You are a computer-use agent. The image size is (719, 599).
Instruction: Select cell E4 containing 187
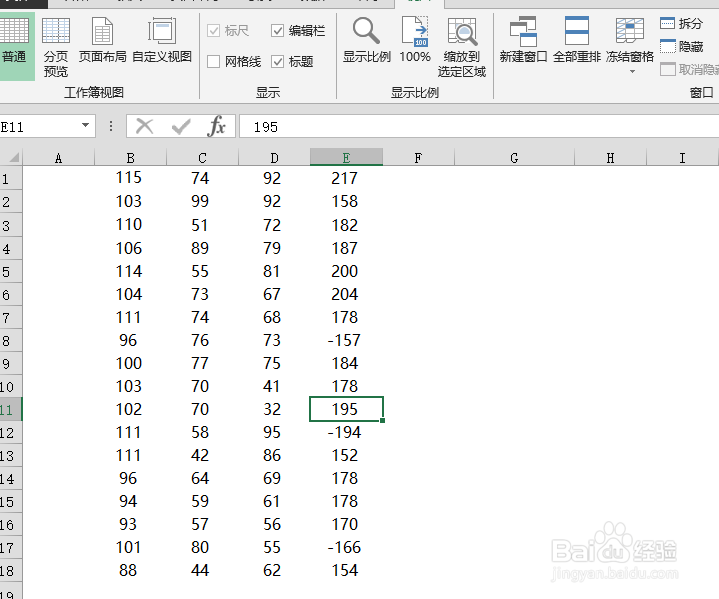coord(346,248)
